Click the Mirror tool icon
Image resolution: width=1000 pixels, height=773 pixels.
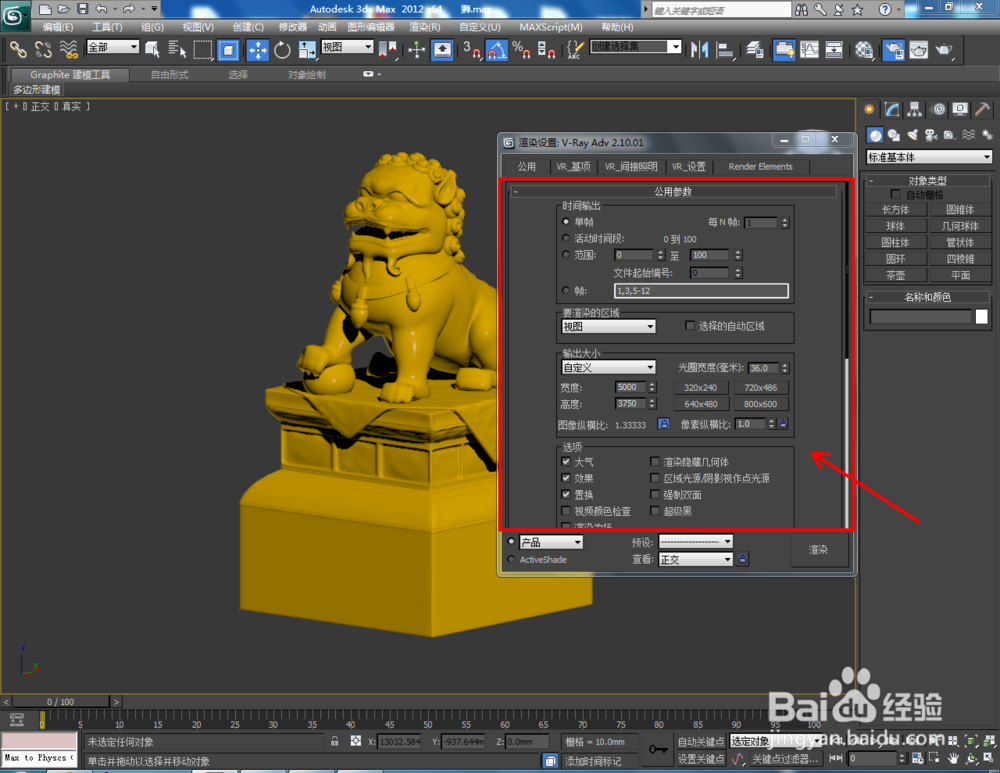click(x=700, y=50)
